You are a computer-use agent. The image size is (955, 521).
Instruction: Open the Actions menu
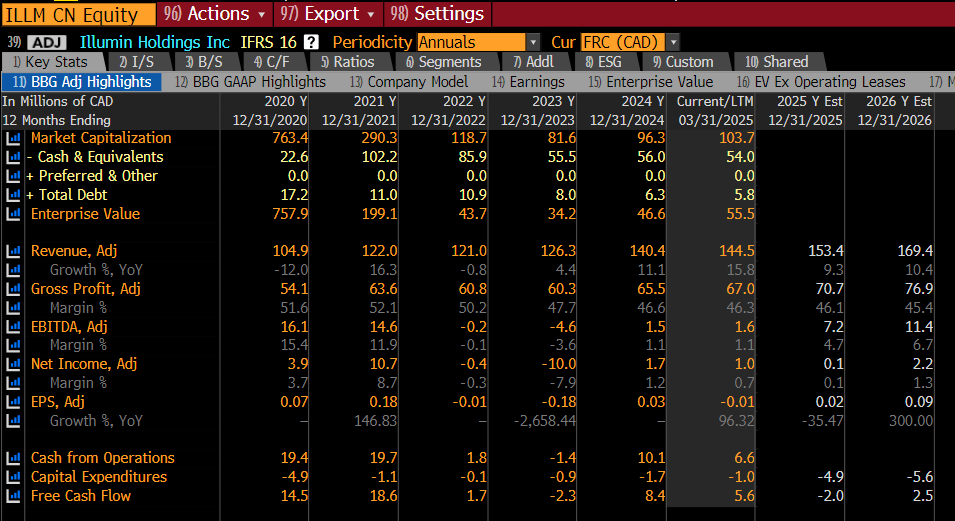click(x=214, y=13)
